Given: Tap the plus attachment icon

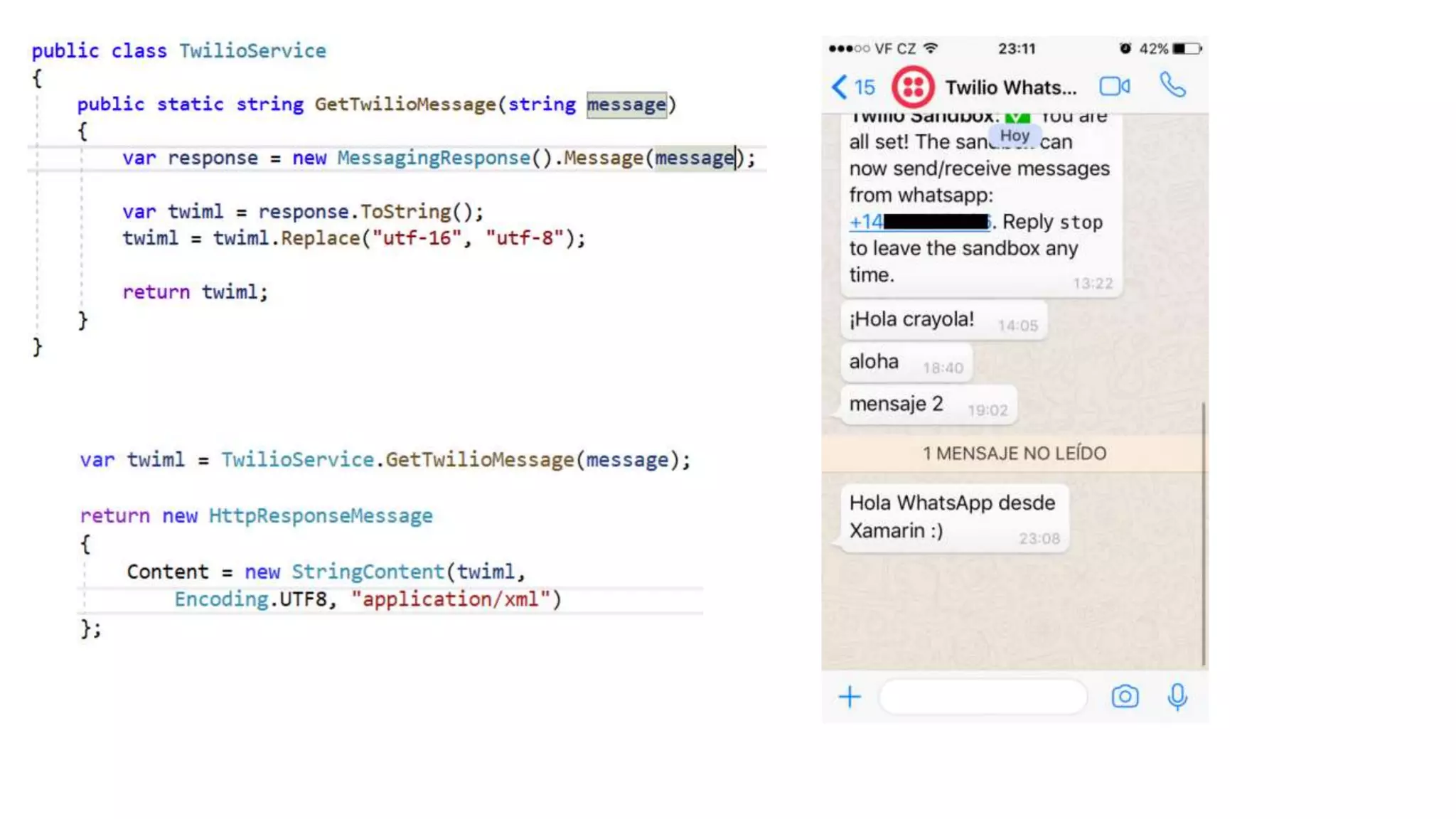Looking at the screenshot, I should pos(850,697).
